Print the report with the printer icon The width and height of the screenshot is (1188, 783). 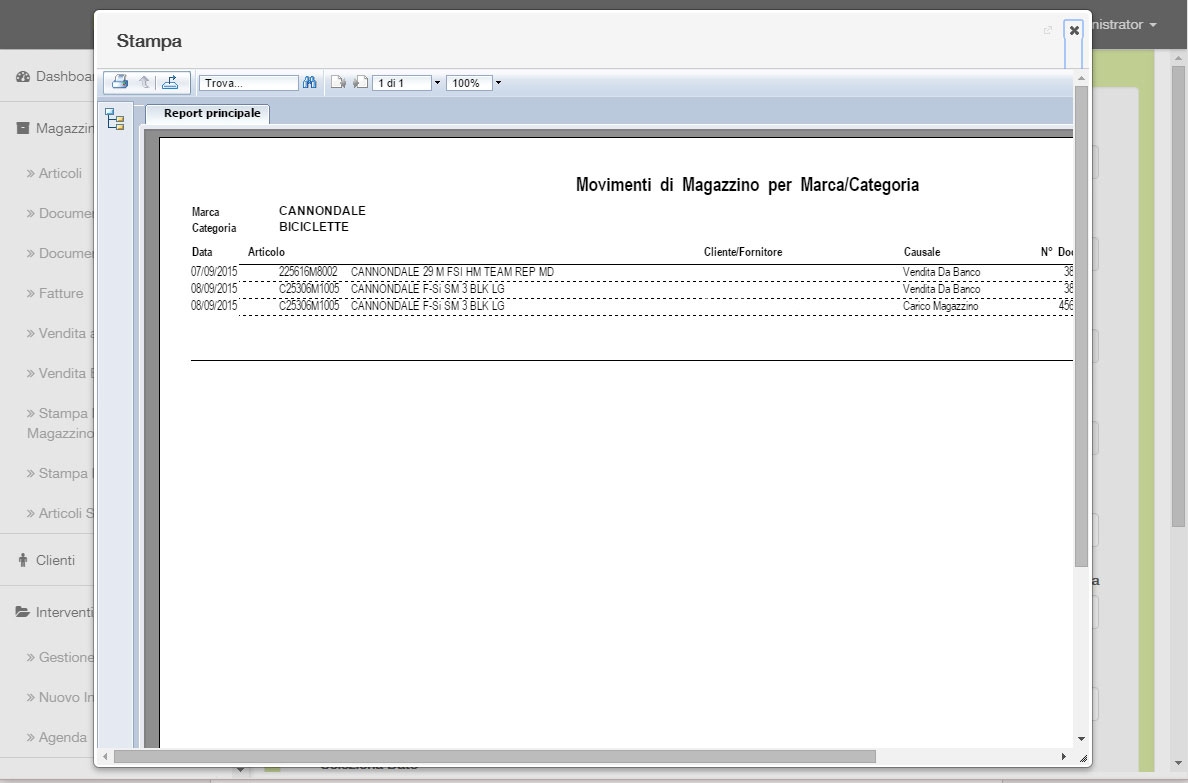point(120,83)
